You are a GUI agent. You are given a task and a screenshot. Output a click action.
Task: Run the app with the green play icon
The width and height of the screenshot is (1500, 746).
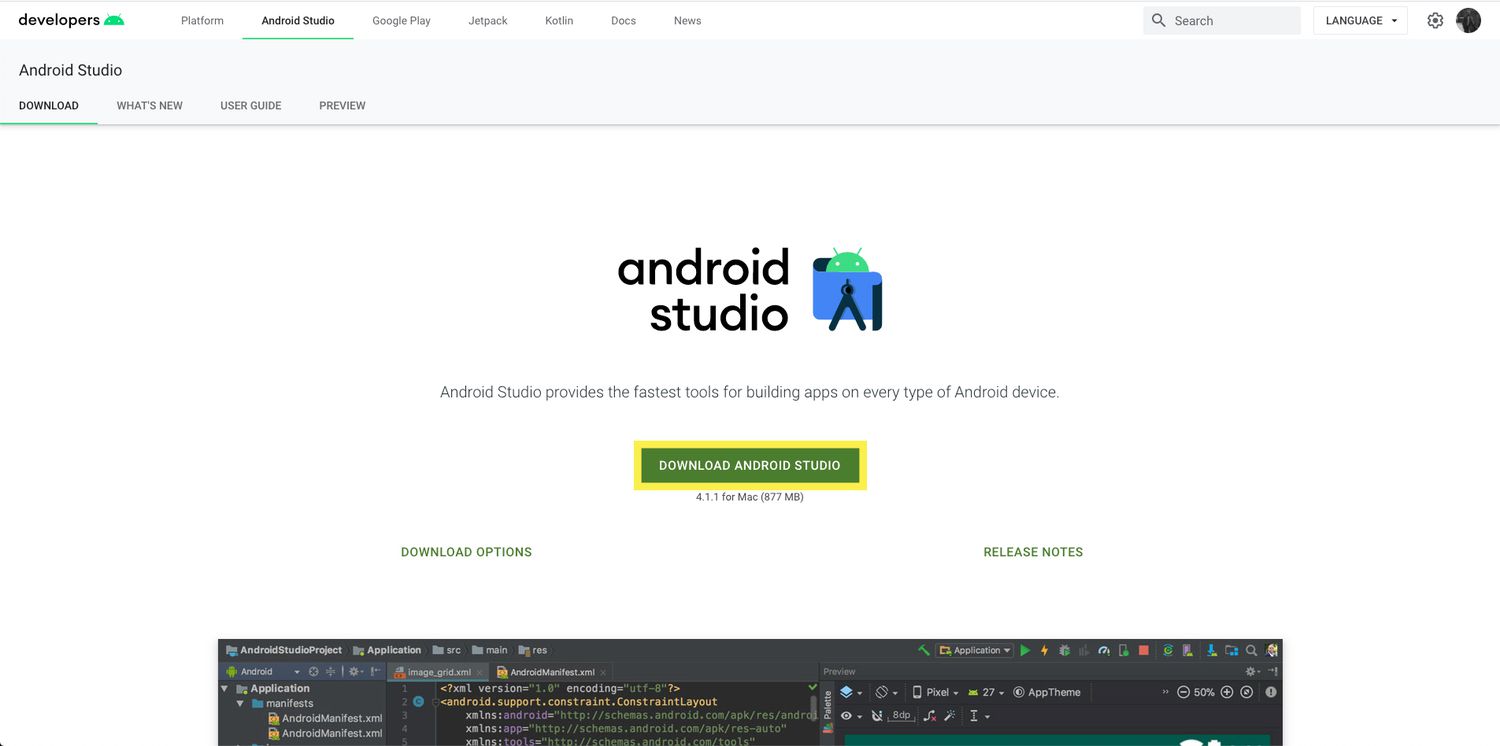pos(1025,650)
